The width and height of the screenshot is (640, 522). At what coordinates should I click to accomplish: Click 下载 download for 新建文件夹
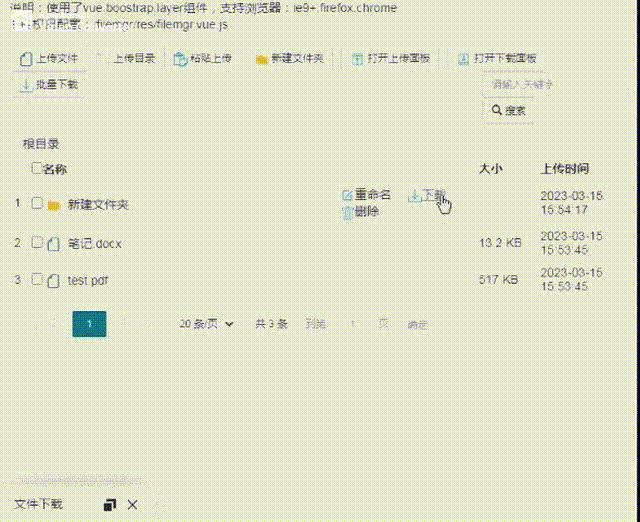[x=427, y=195]
